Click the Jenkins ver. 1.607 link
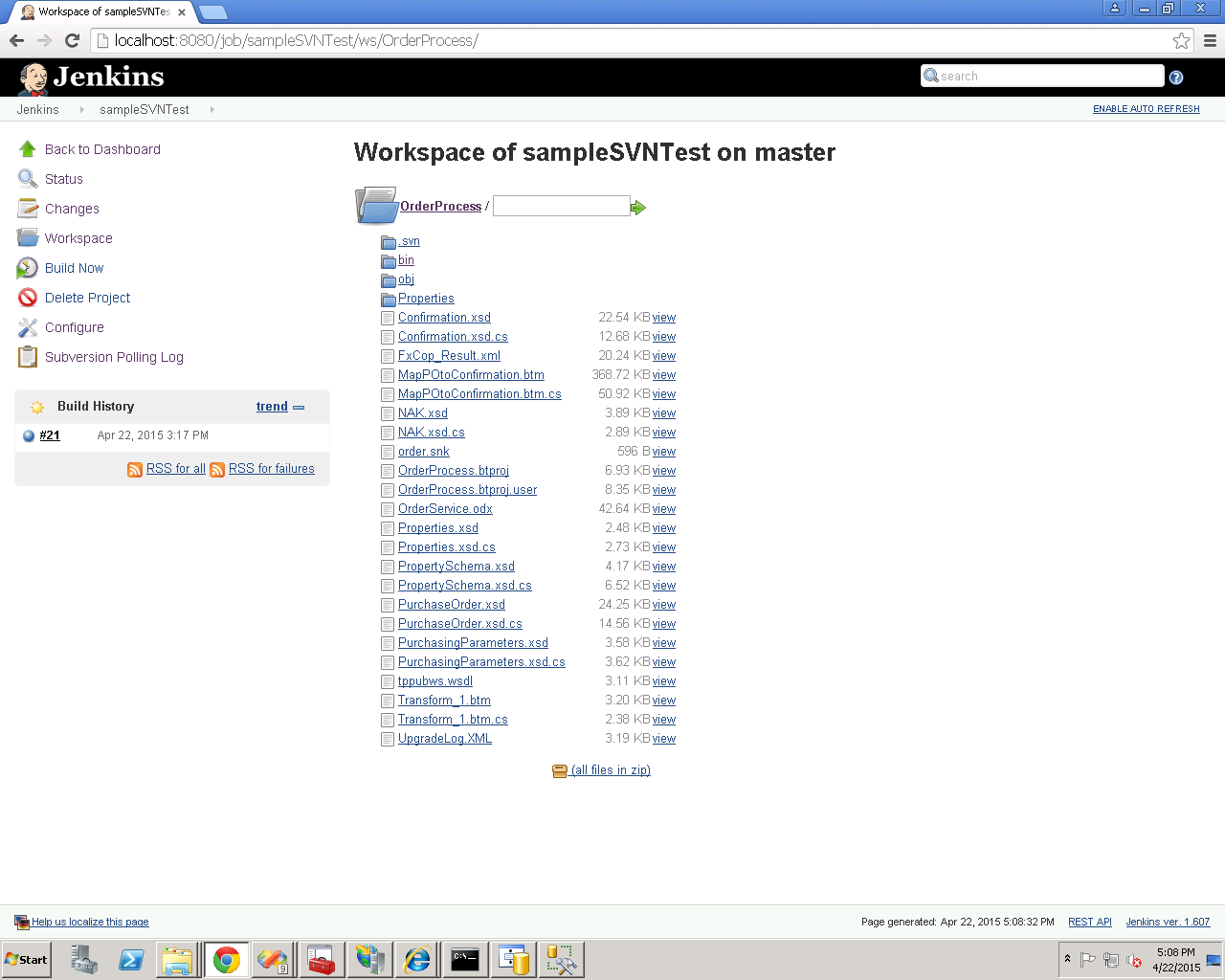This screenshot has height=980, width=1225. [x=1168, y=922]
